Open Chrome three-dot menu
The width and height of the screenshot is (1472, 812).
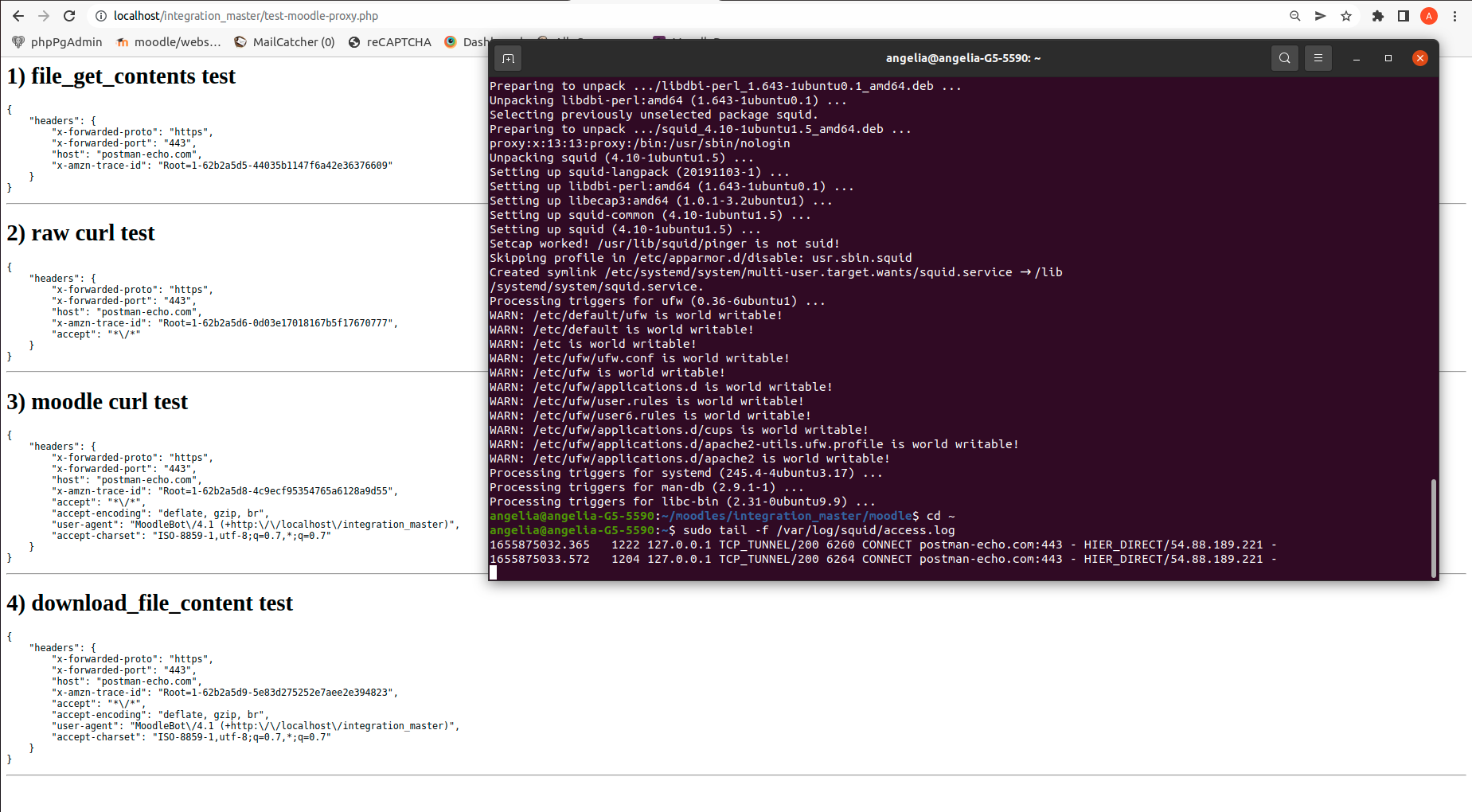(1454, 16)
